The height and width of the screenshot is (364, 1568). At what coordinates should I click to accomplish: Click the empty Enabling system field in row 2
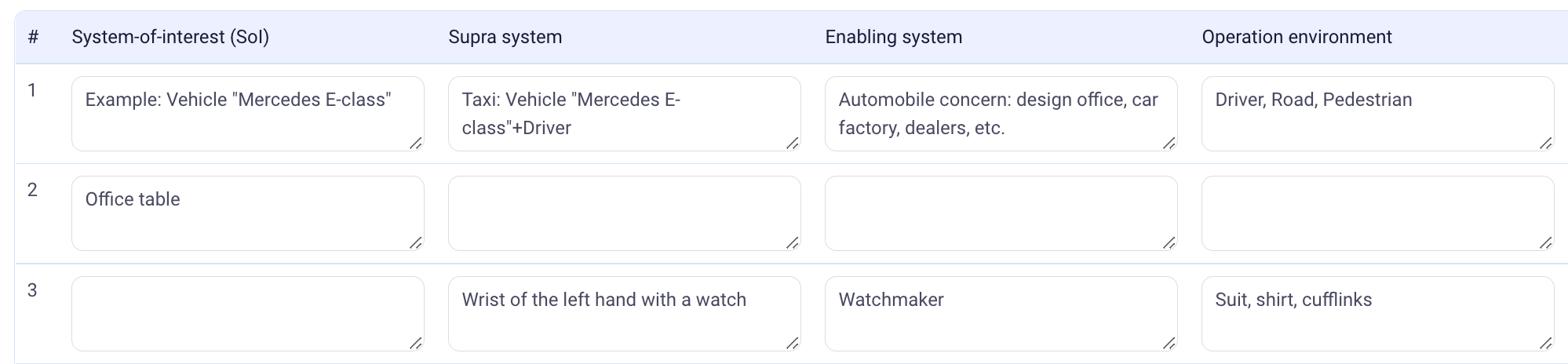[1001, 213]
